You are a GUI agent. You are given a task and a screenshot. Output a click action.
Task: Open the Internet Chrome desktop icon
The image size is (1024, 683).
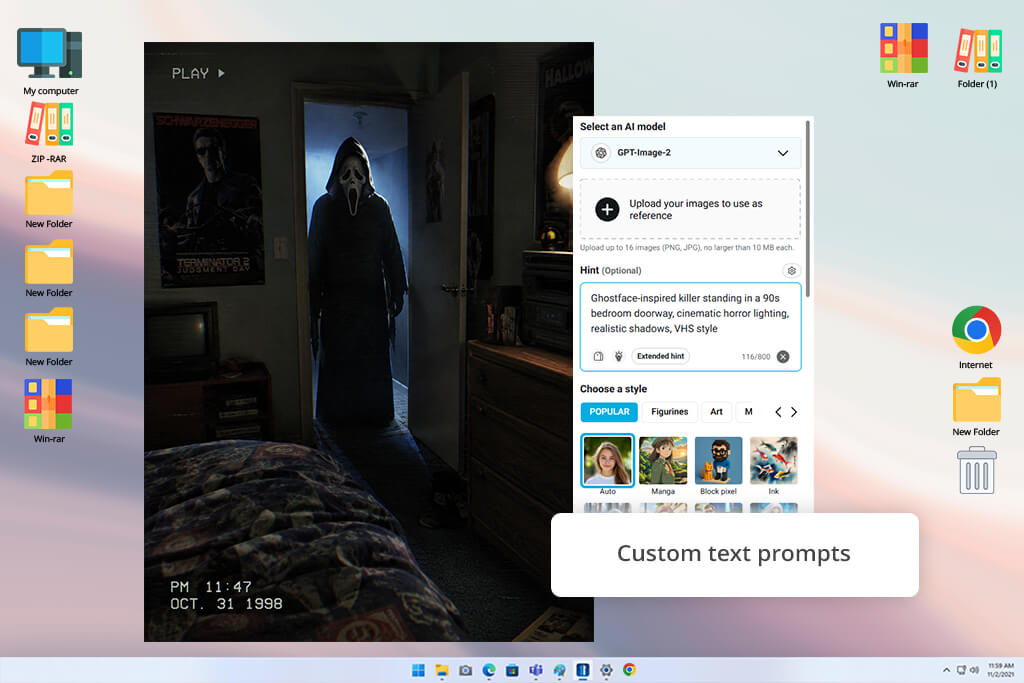pos(976,338)
